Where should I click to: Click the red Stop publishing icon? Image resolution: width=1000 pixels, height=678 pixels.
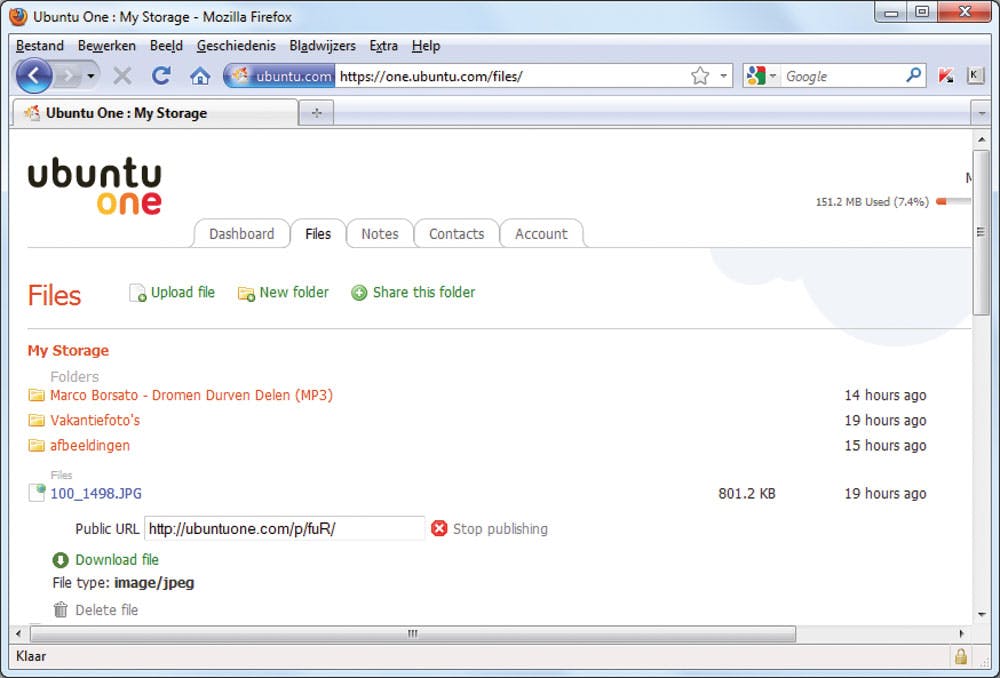(x=439, y=528)
